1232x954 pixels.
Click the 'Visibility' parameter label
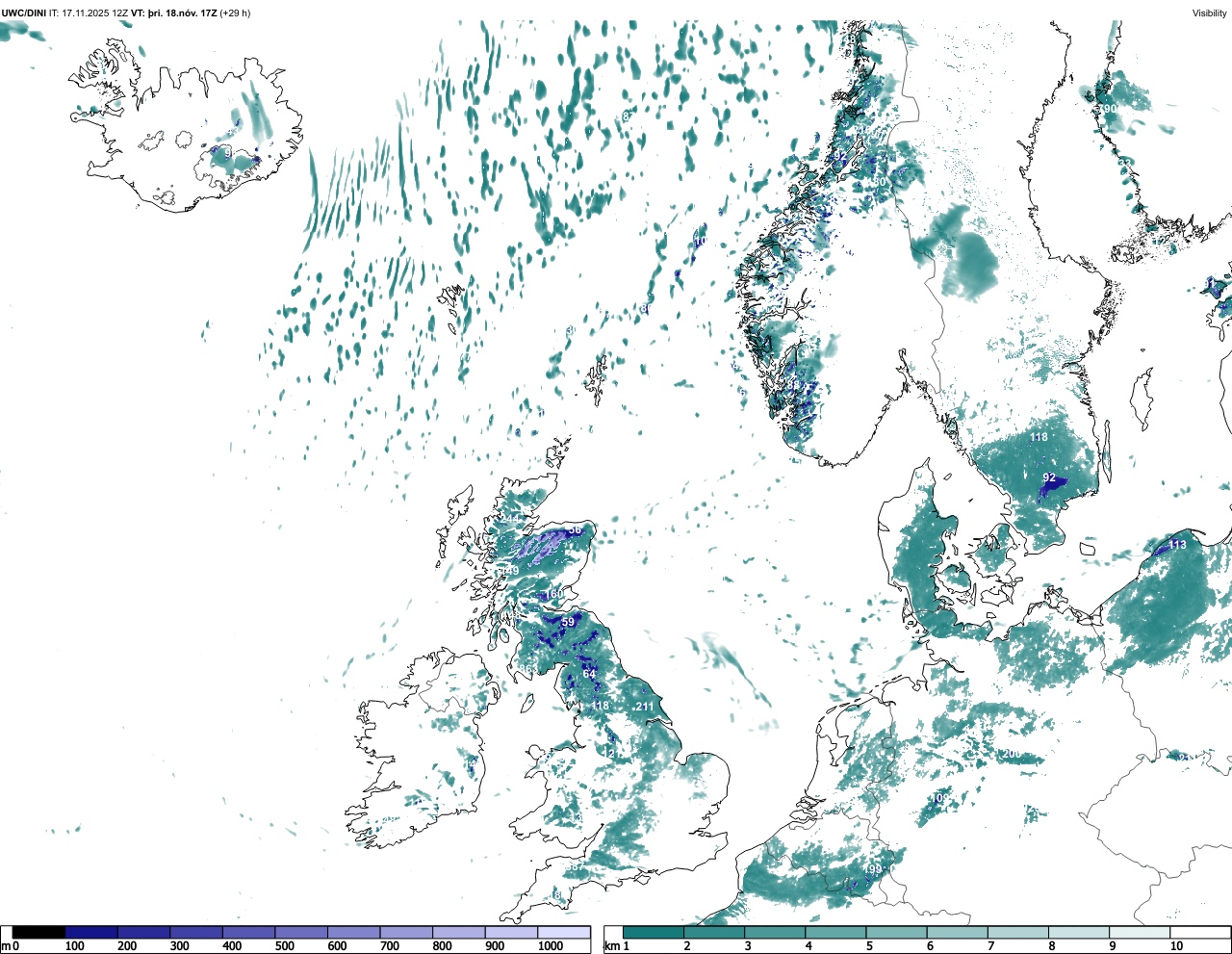coord(1210,13)
